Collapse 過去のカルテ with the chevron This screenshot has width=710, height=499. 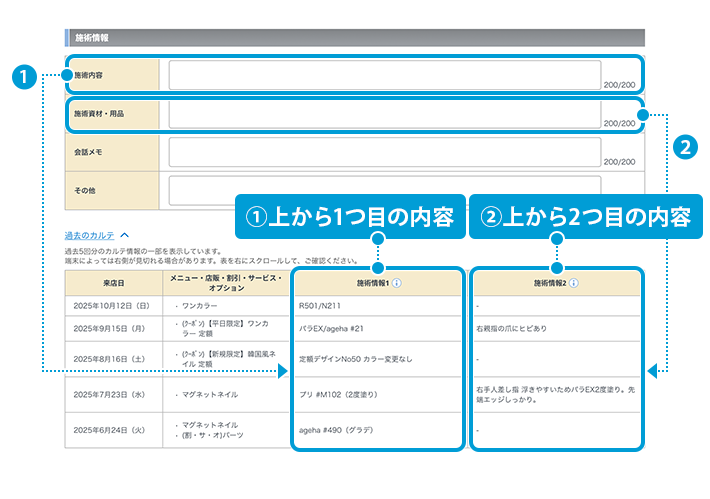[x=125, y=235]
